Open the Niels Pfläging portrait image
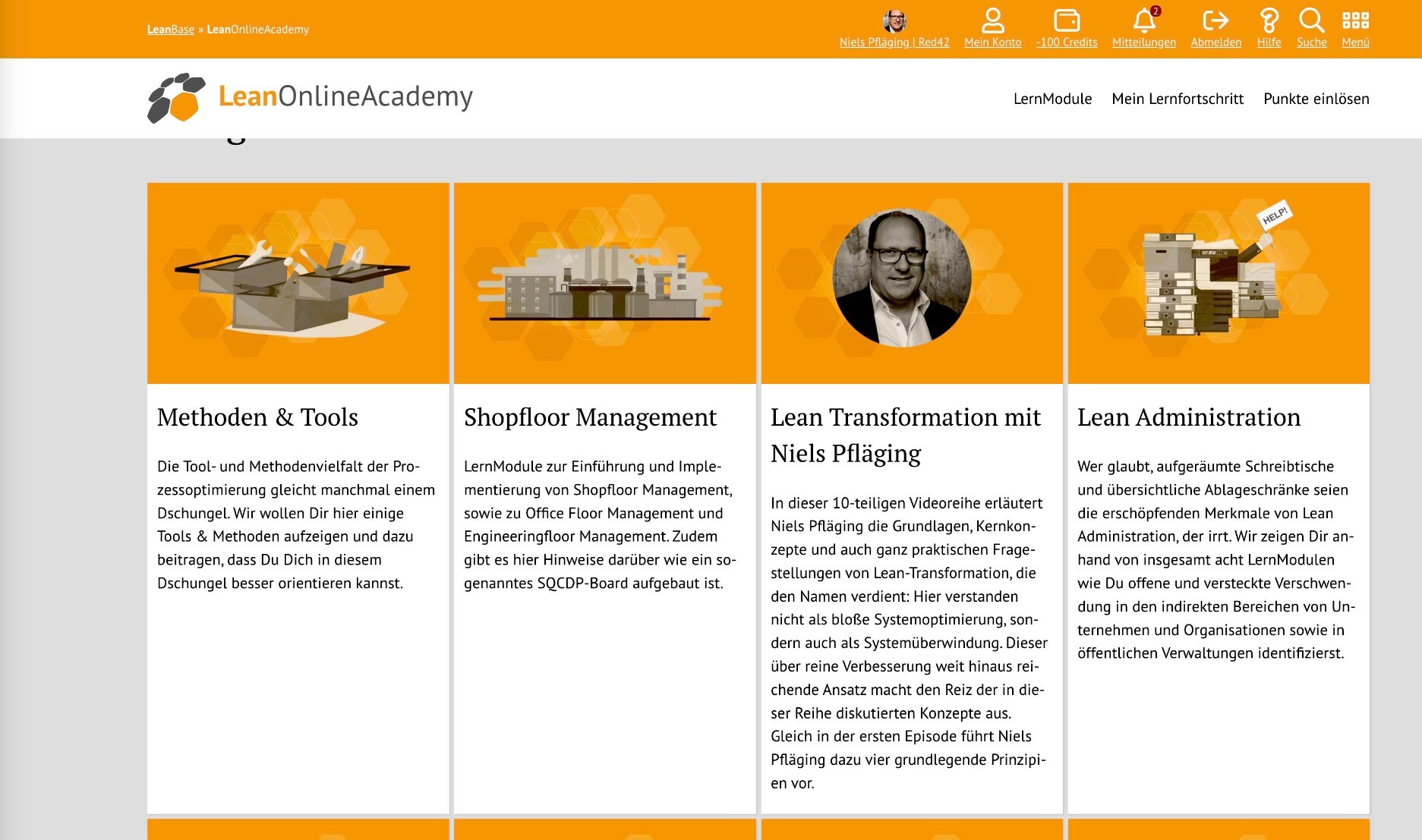1422x840 pixels. pyautogui.click(x=902, y=278)
